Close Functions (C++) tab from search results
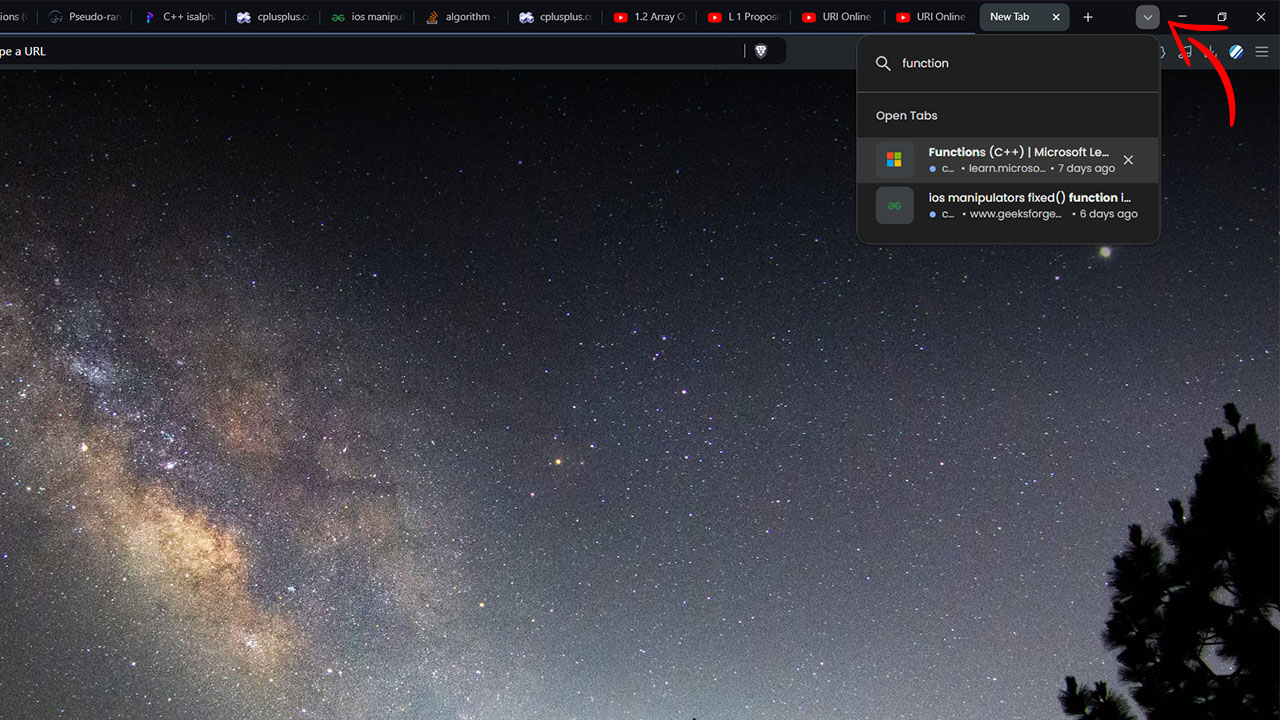 pyautogui.click(x=1128, y=160)
